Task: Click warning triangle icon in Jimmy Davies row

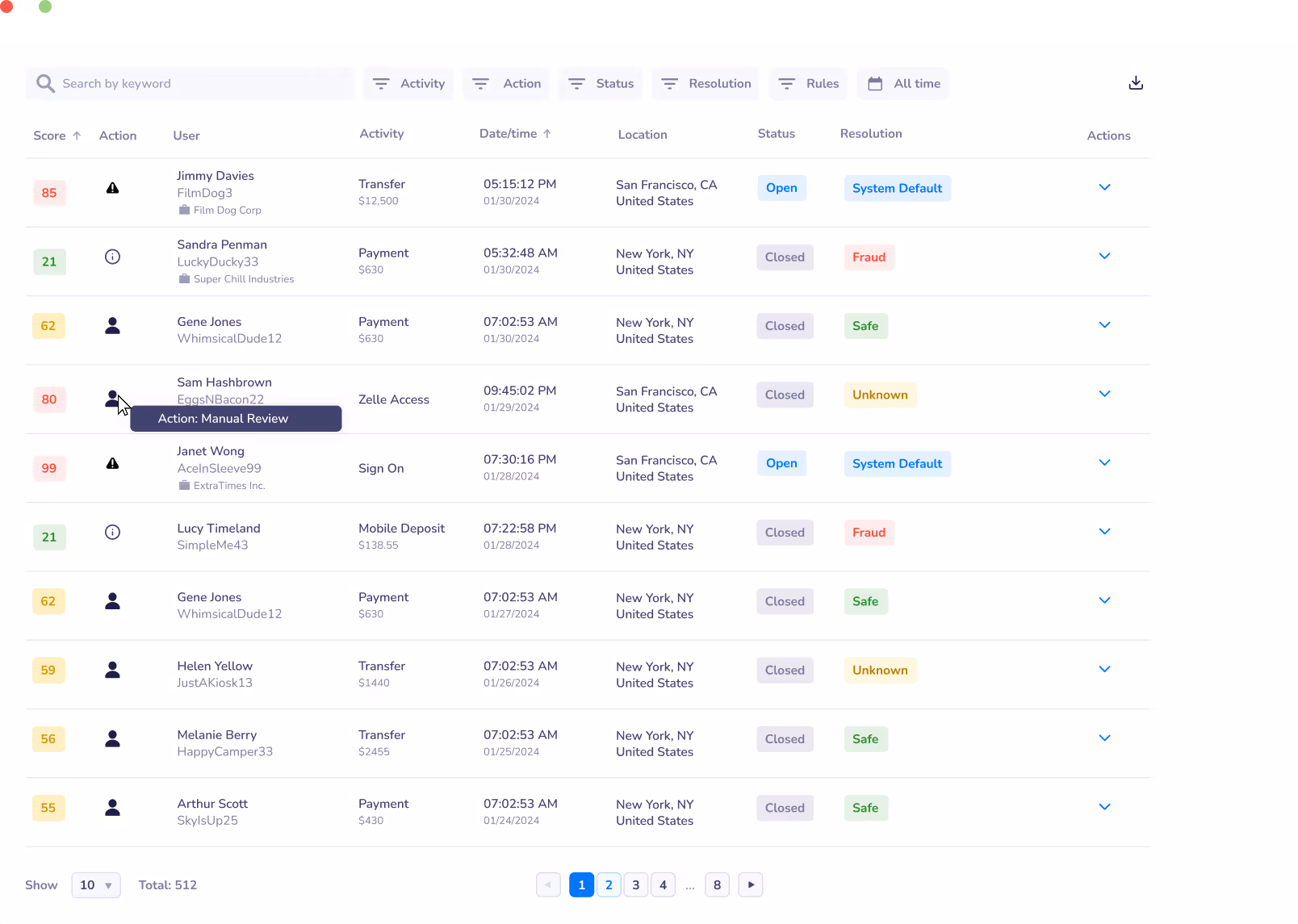Action: click(x=112, y=188)
